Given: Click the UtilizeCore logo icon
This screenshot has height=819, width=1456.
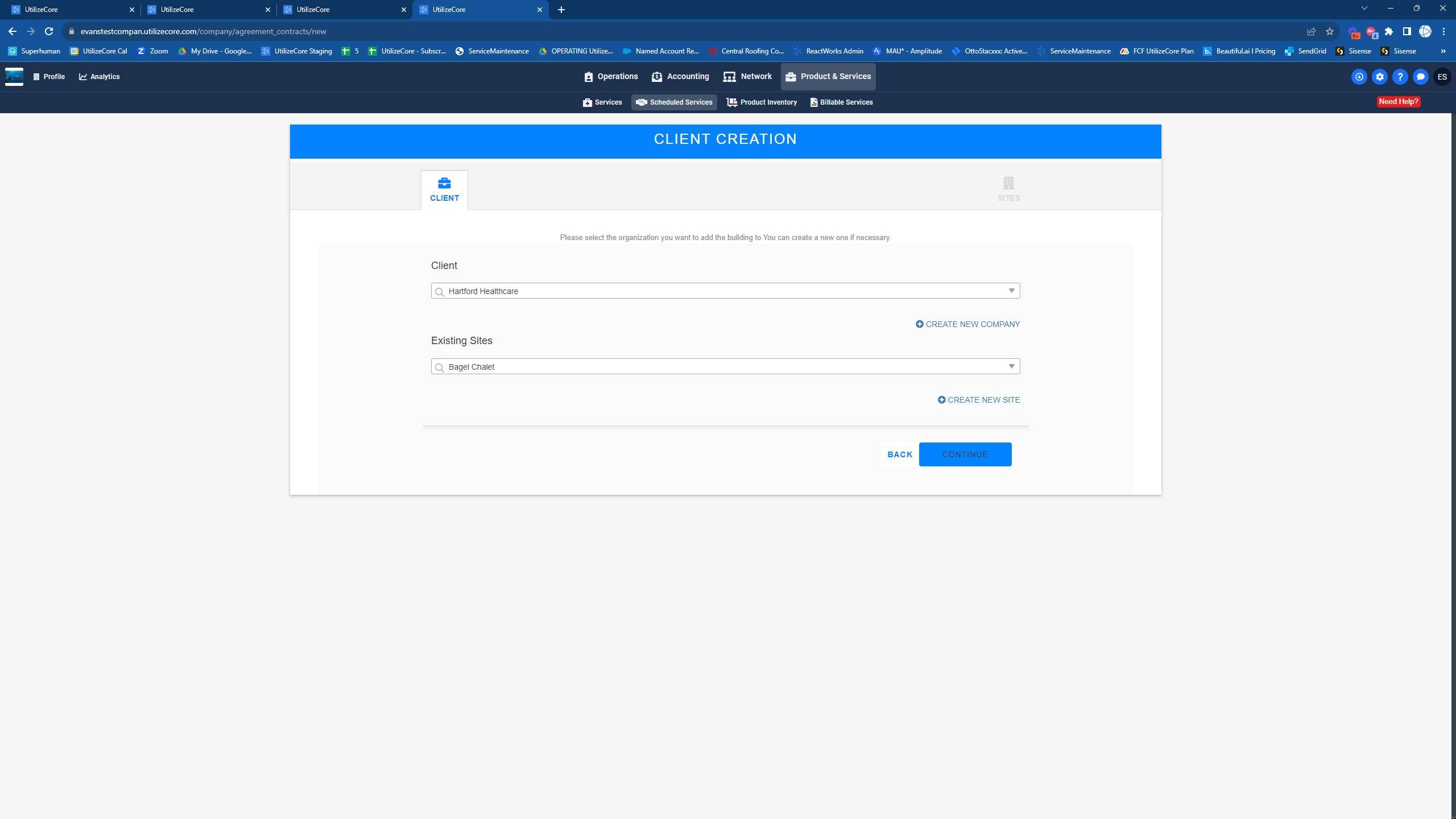Looking at the screenshot, I should click(x=14, y=77).
